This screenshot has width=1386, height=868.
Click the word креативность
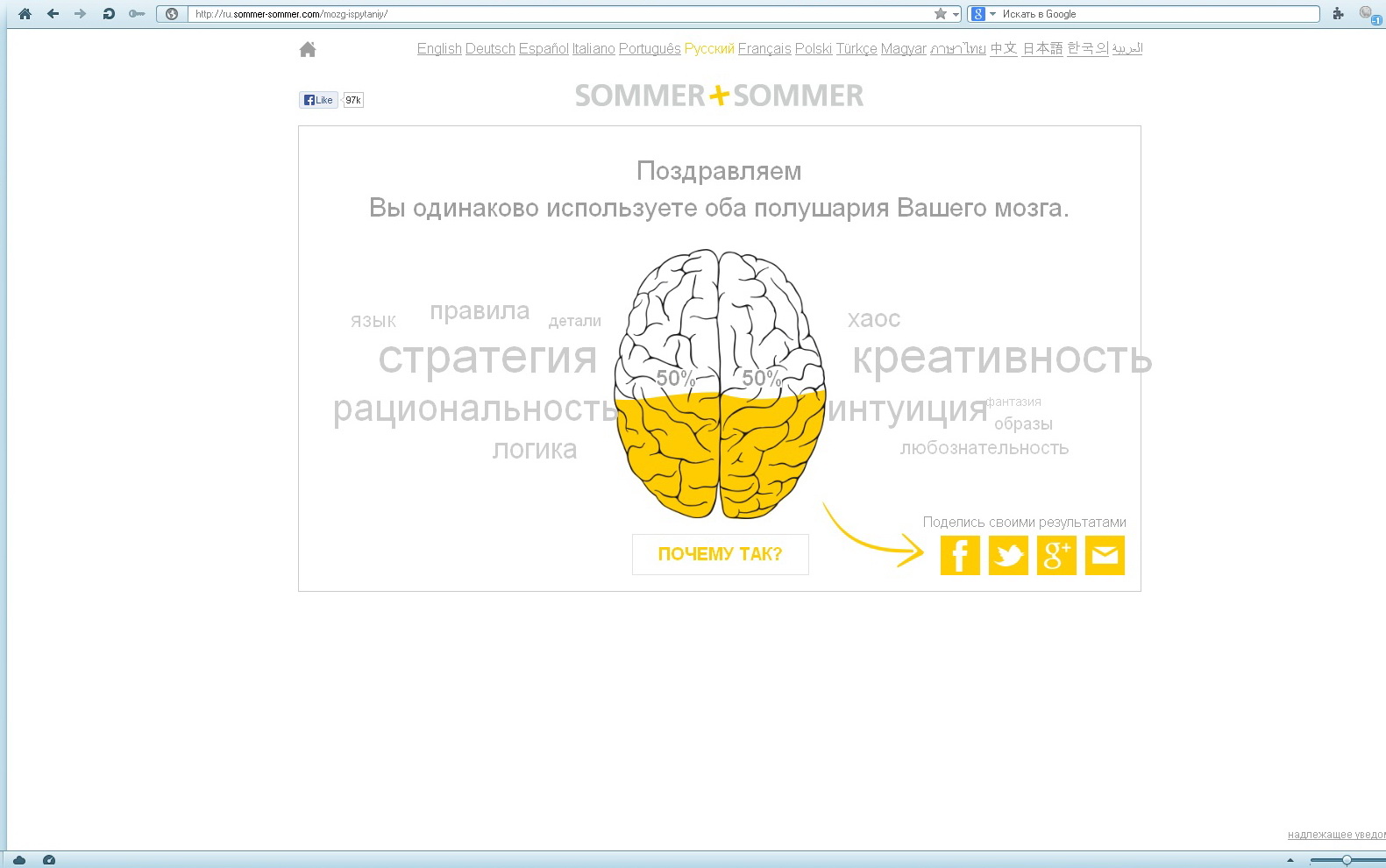1002,358
